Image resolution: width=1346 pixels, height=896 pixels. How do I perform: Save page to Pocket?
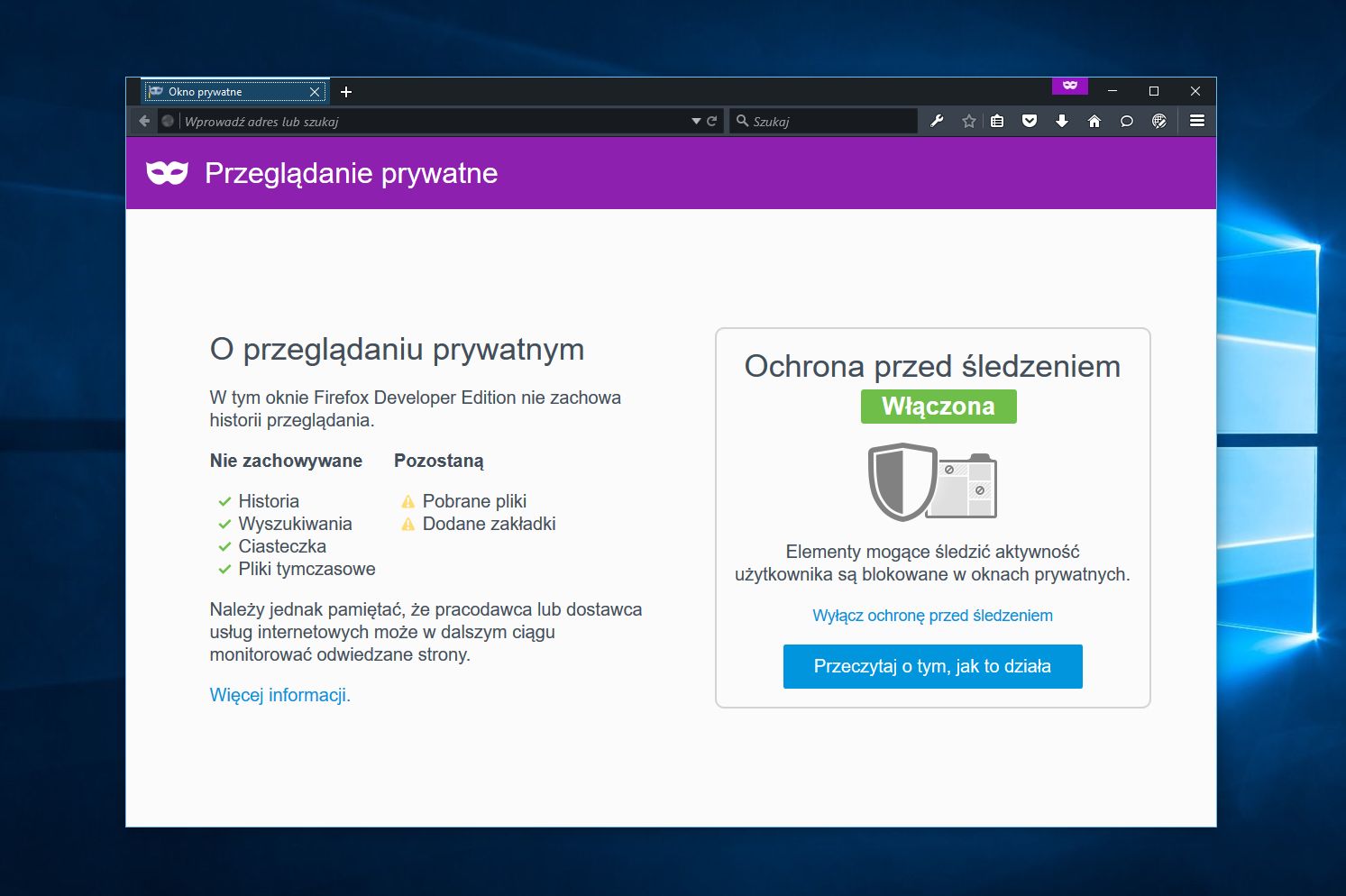click(1030, 120)
